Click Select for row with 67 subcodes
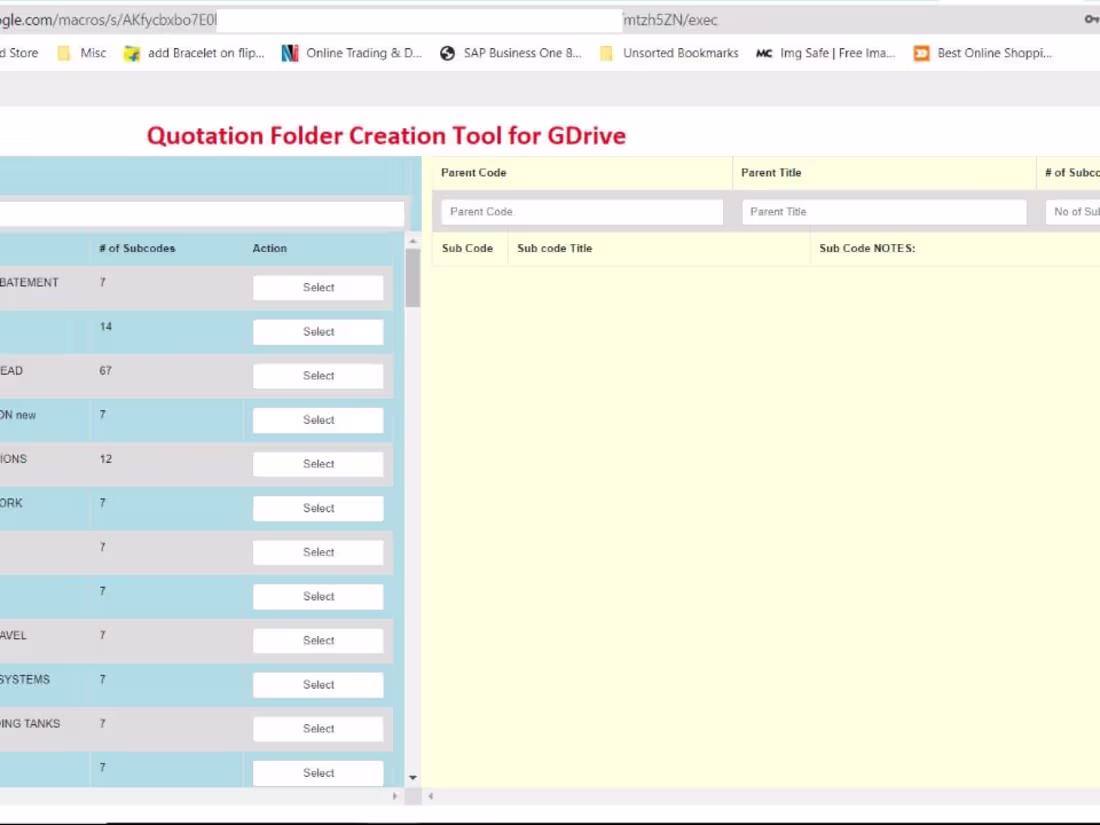Screen dimensions: 1100x825 click(318, 375)
